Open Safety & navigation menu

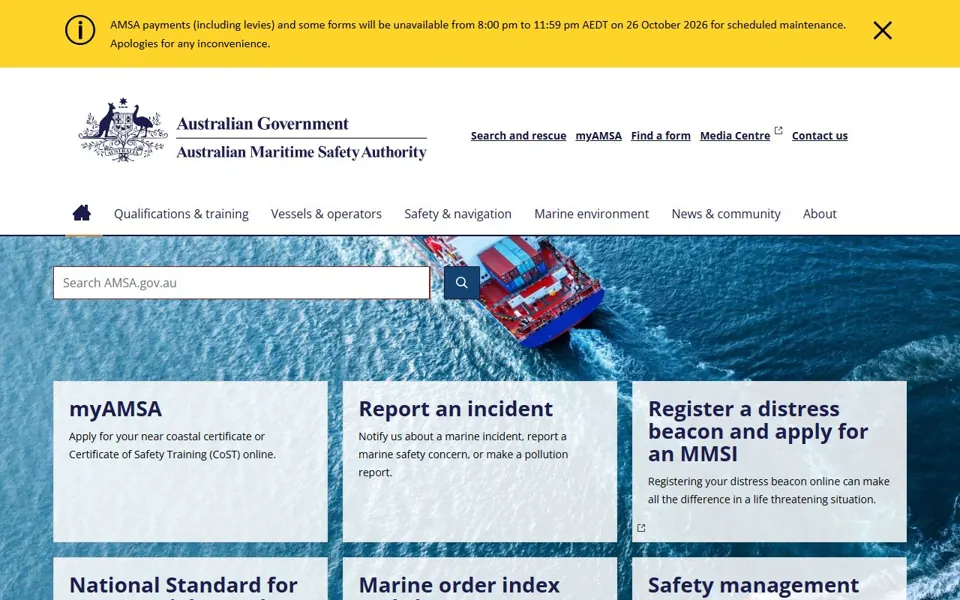pyautogui.click(x=458, y=214)
